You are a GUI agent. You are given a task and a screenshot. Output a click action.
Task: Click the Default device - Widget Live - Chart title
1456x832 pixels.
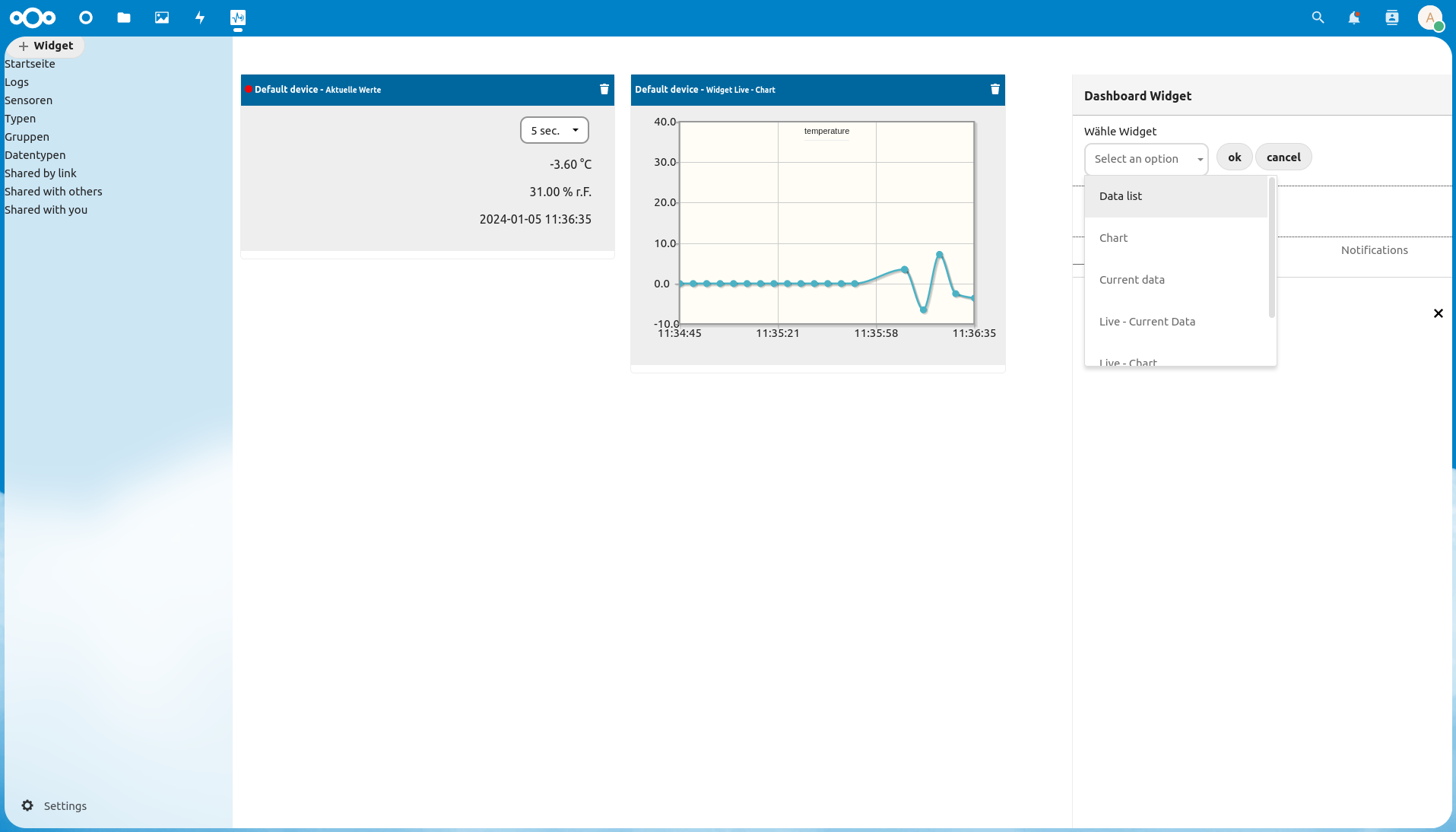tap(705, 89)
